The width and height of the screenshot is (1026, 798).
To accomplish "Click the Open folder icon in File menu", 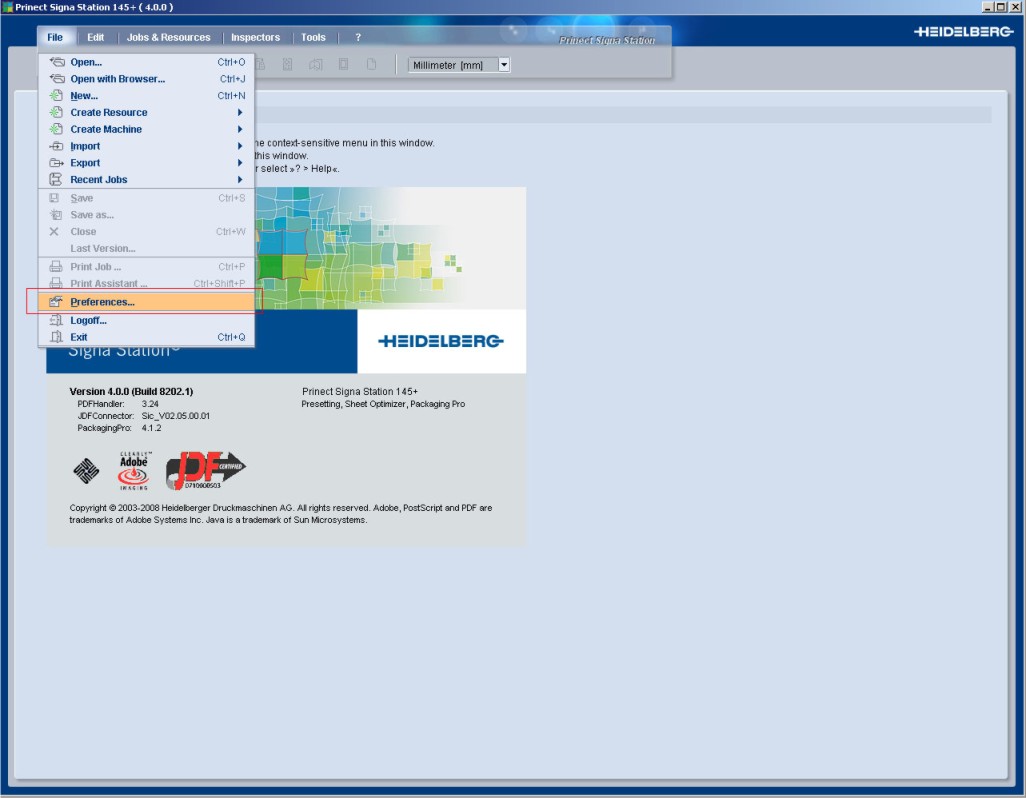I will click(x=58, y=62).
